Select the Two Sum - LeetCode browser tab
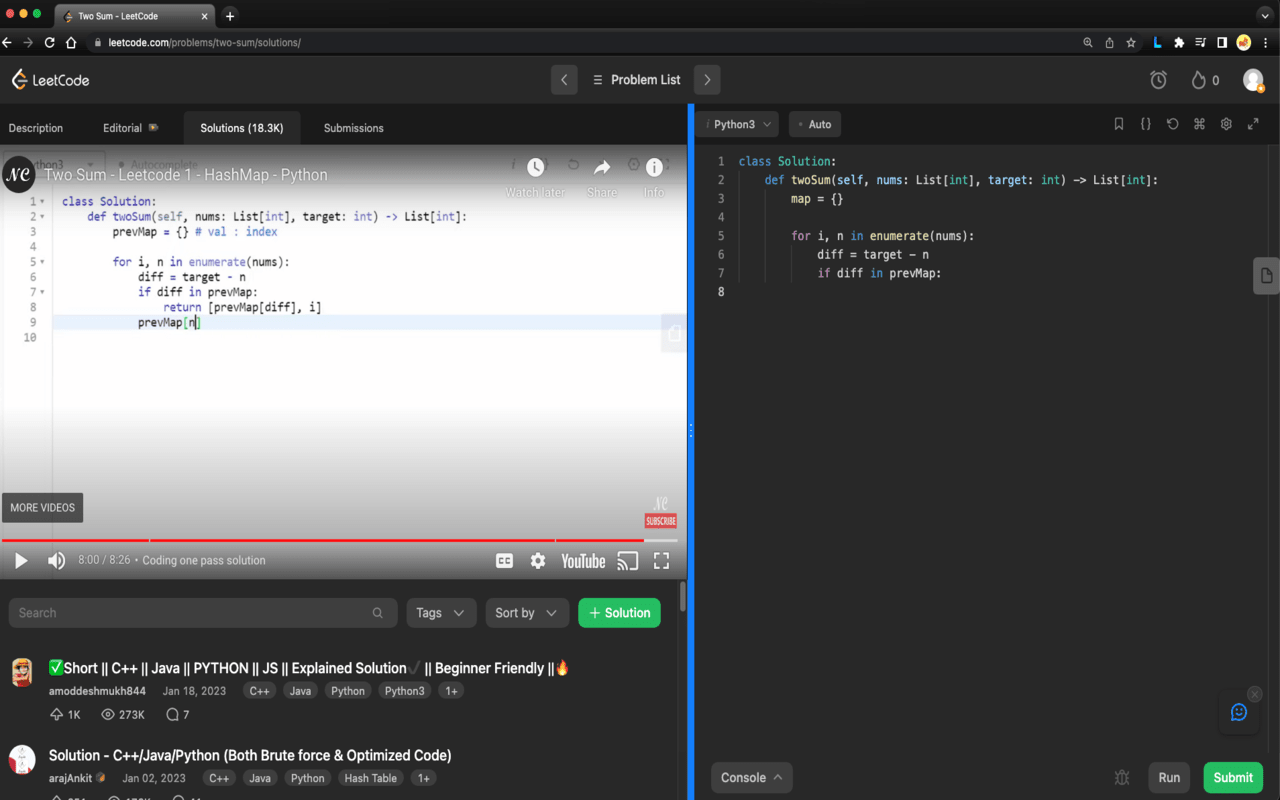This screenshot has height=800, width=1280. click(135, 16)
